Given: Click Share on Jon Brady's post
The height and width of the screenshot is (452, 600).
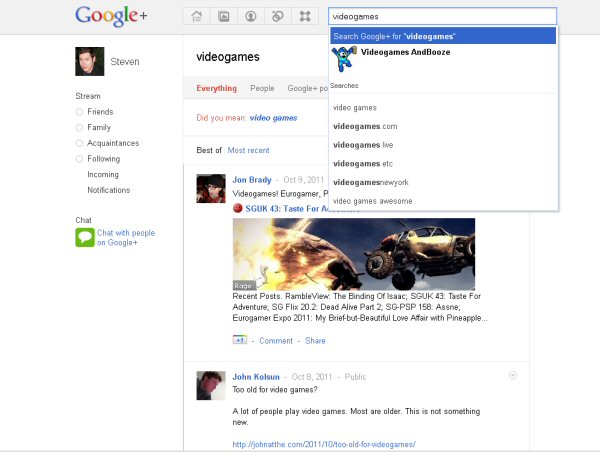Looking at the screenshot, I should [x=315, y=341].
